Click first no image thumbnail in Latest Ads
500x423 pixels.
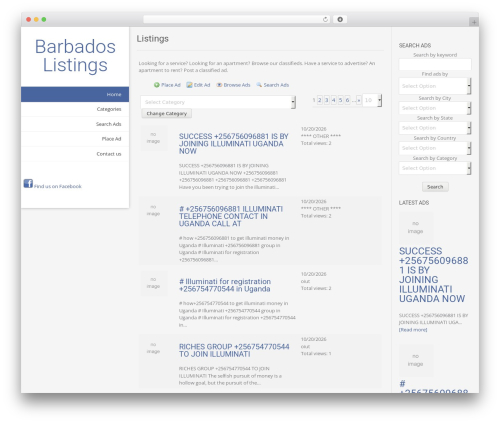pyautogui.click(x=416, y=227)
